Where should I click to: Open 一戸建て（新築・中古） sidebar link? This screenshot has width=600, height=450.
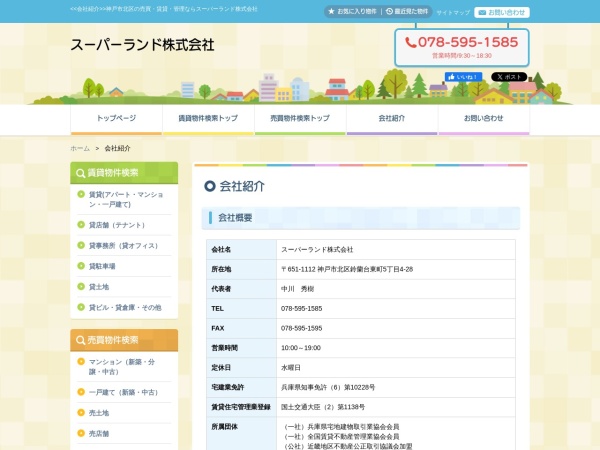(x=123, y=392)
